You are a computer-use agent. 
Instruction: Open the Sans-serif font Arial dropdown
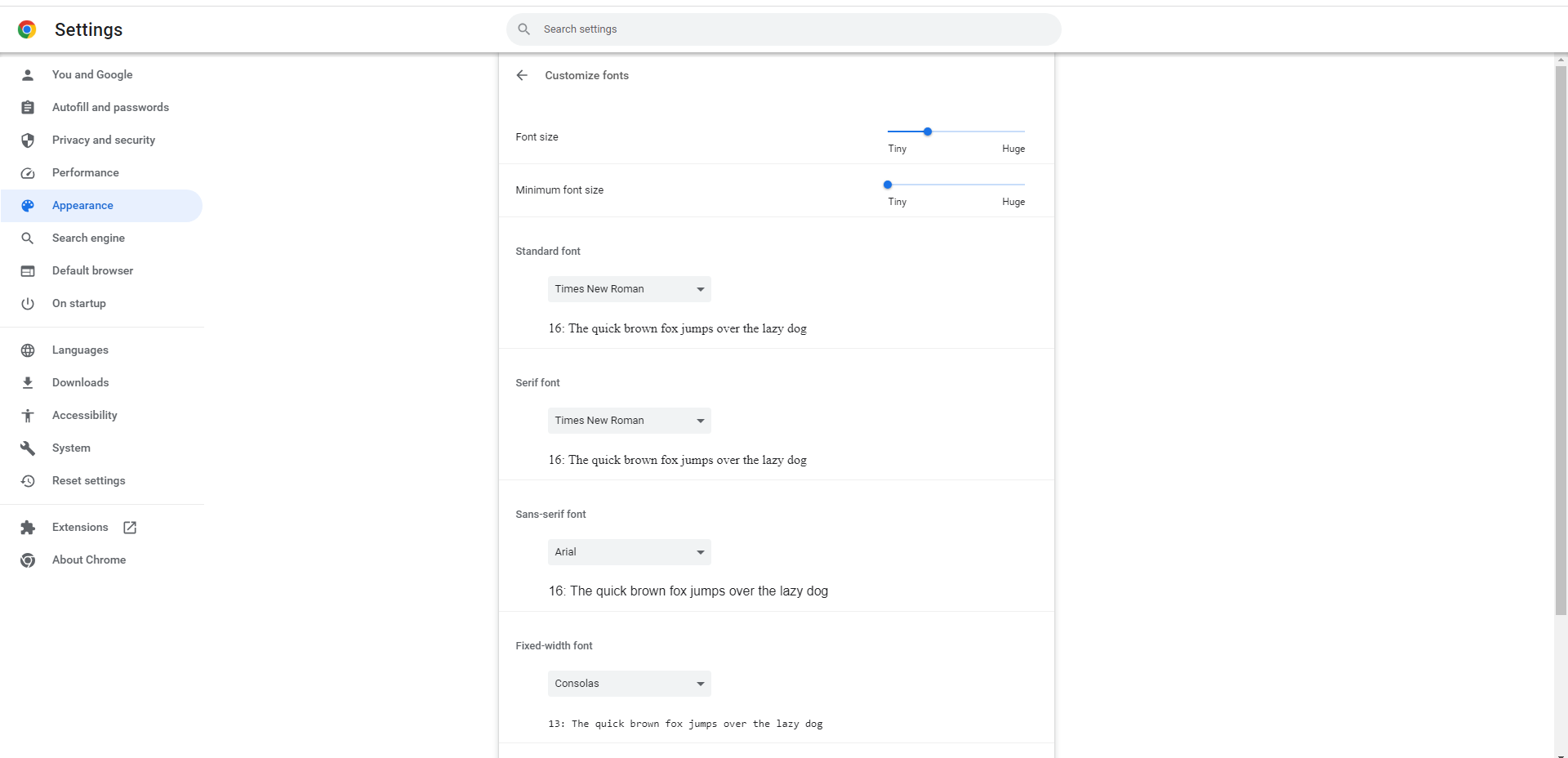[629, 552]
